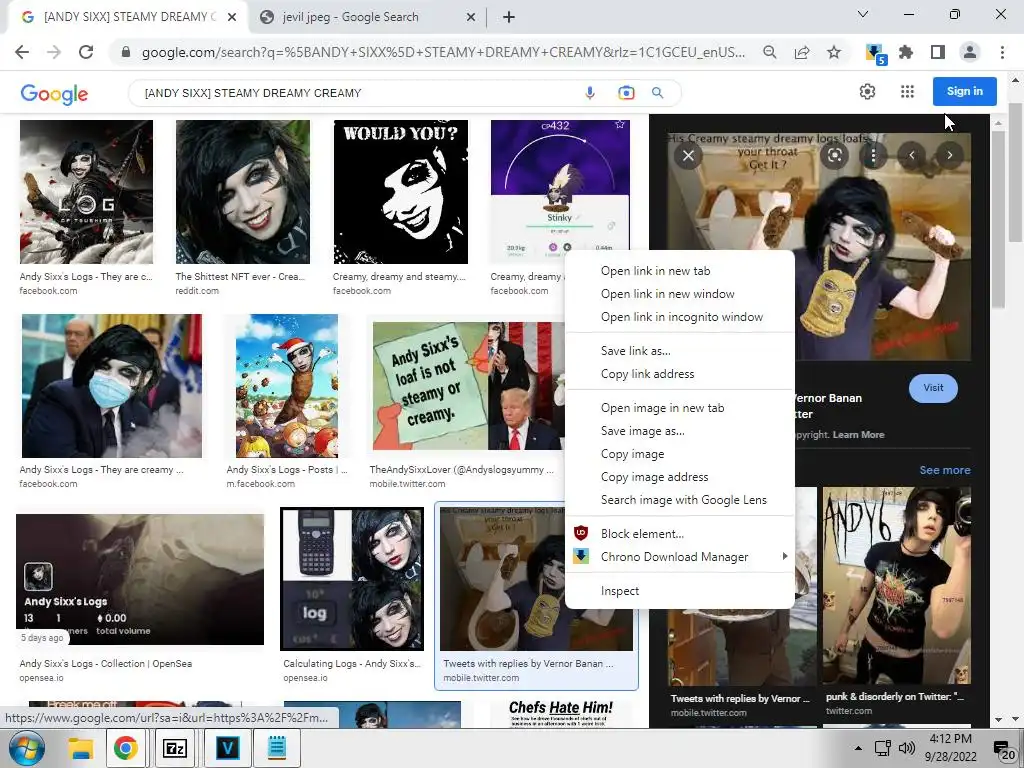Open the ANDY6 related image thumbnail
1024x768 pixels.
pyautogui.click(x=897, y=585)
